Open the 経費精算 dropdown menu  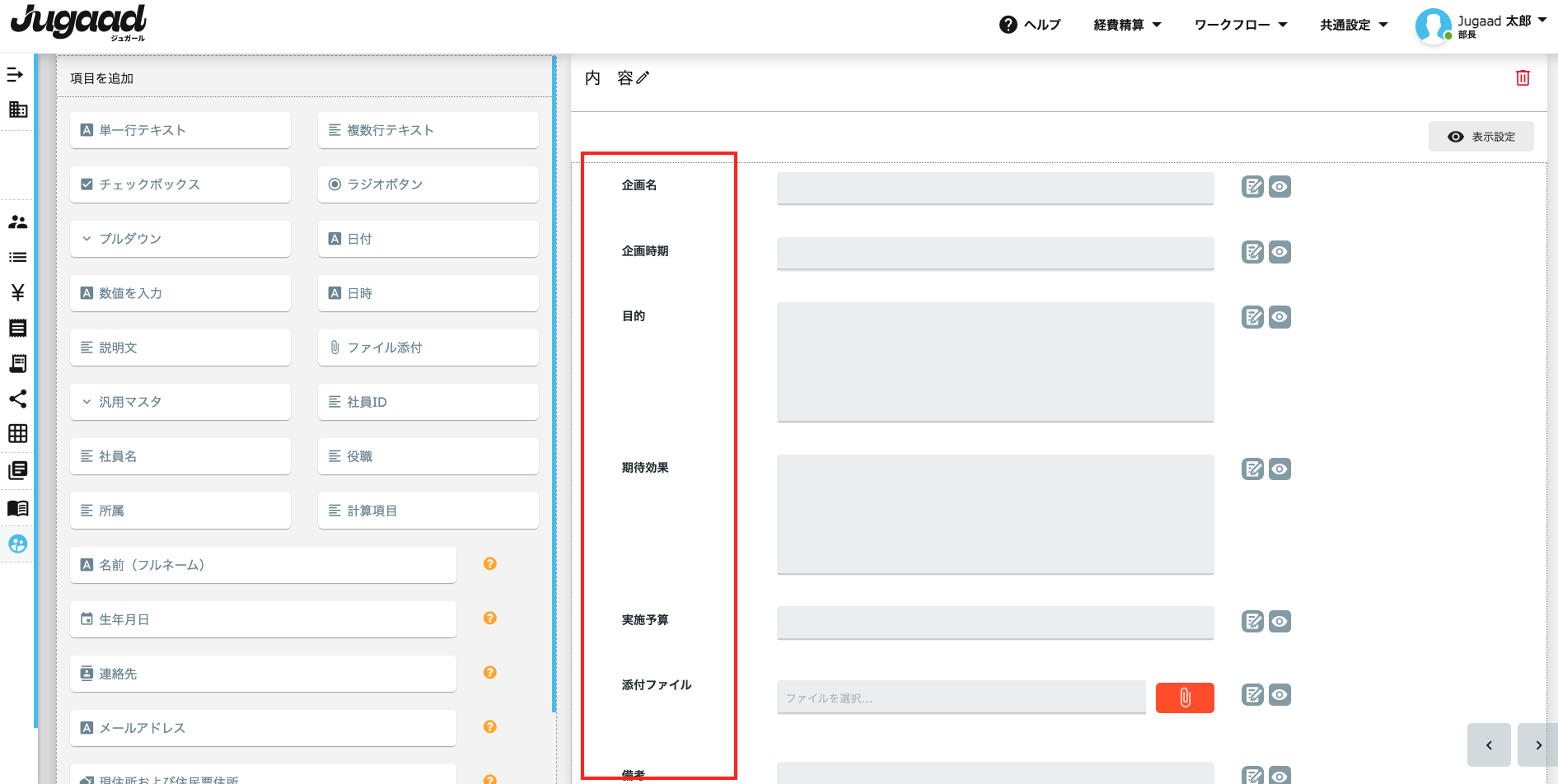tap(1126, 25)
